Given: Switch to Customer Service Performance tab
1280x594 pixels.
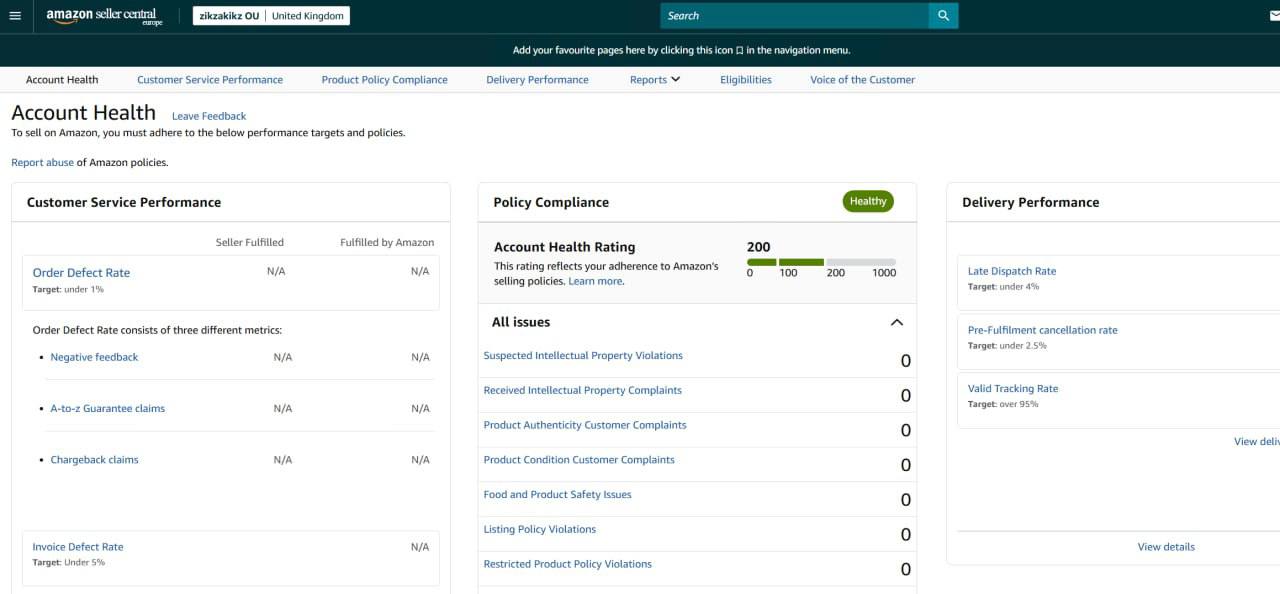Looking at the screenshot, I should pos(210,80).
